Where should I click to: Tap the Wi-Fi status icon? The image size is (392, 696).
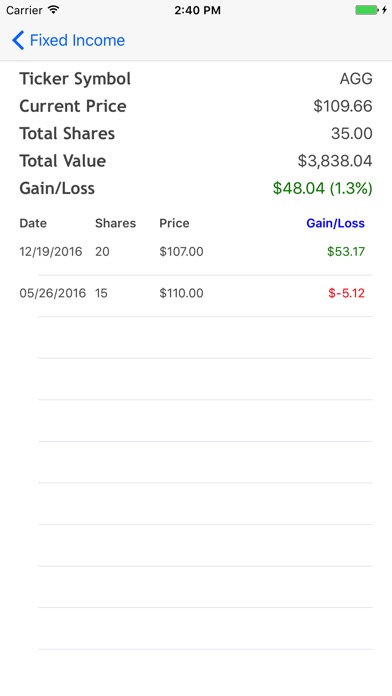point(54,10)
